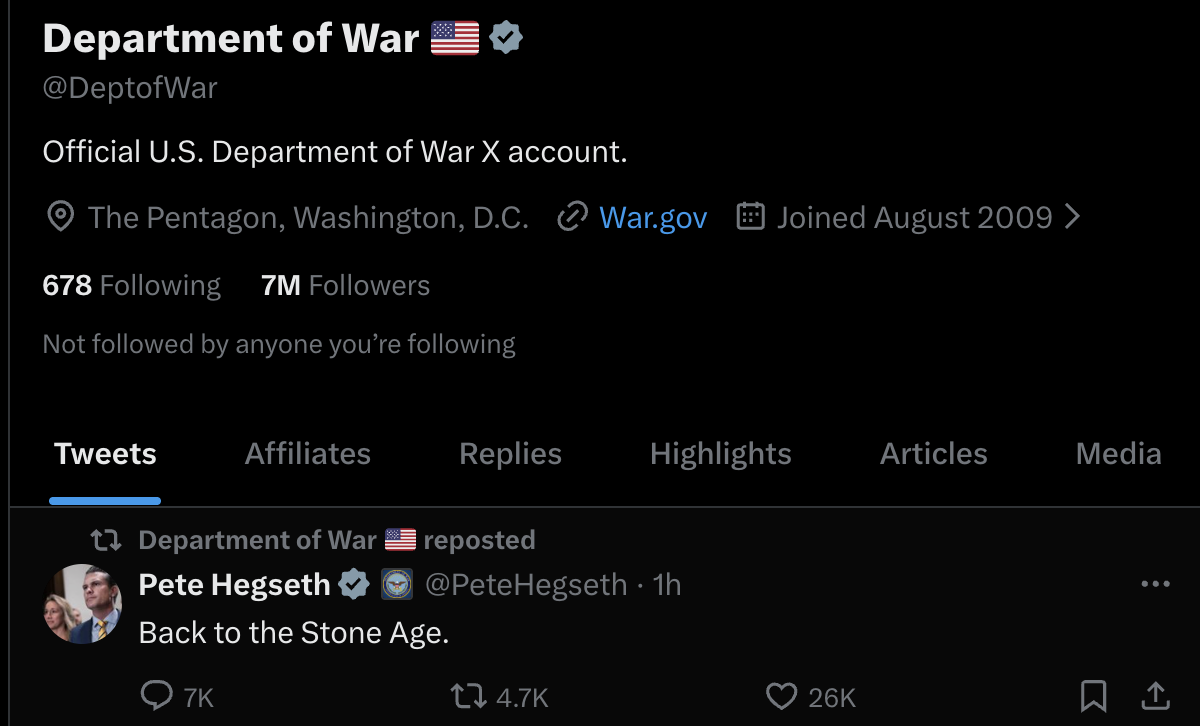This screenshot has height=726, width=1200.
Task: Click the verified checkmark beside Pete Hegseth
Action: click(354, 584)
